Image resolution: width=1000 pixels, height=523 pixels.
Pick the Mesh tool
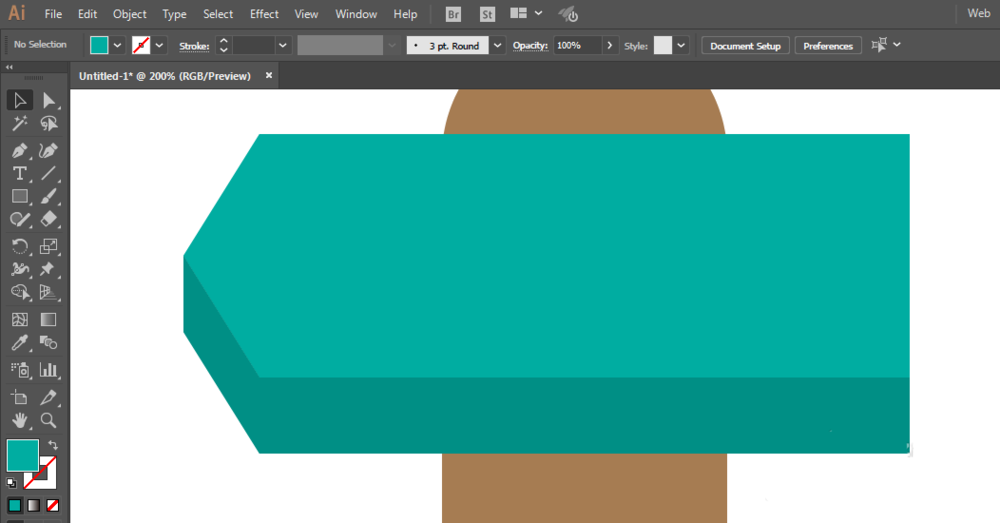[20, 320]
